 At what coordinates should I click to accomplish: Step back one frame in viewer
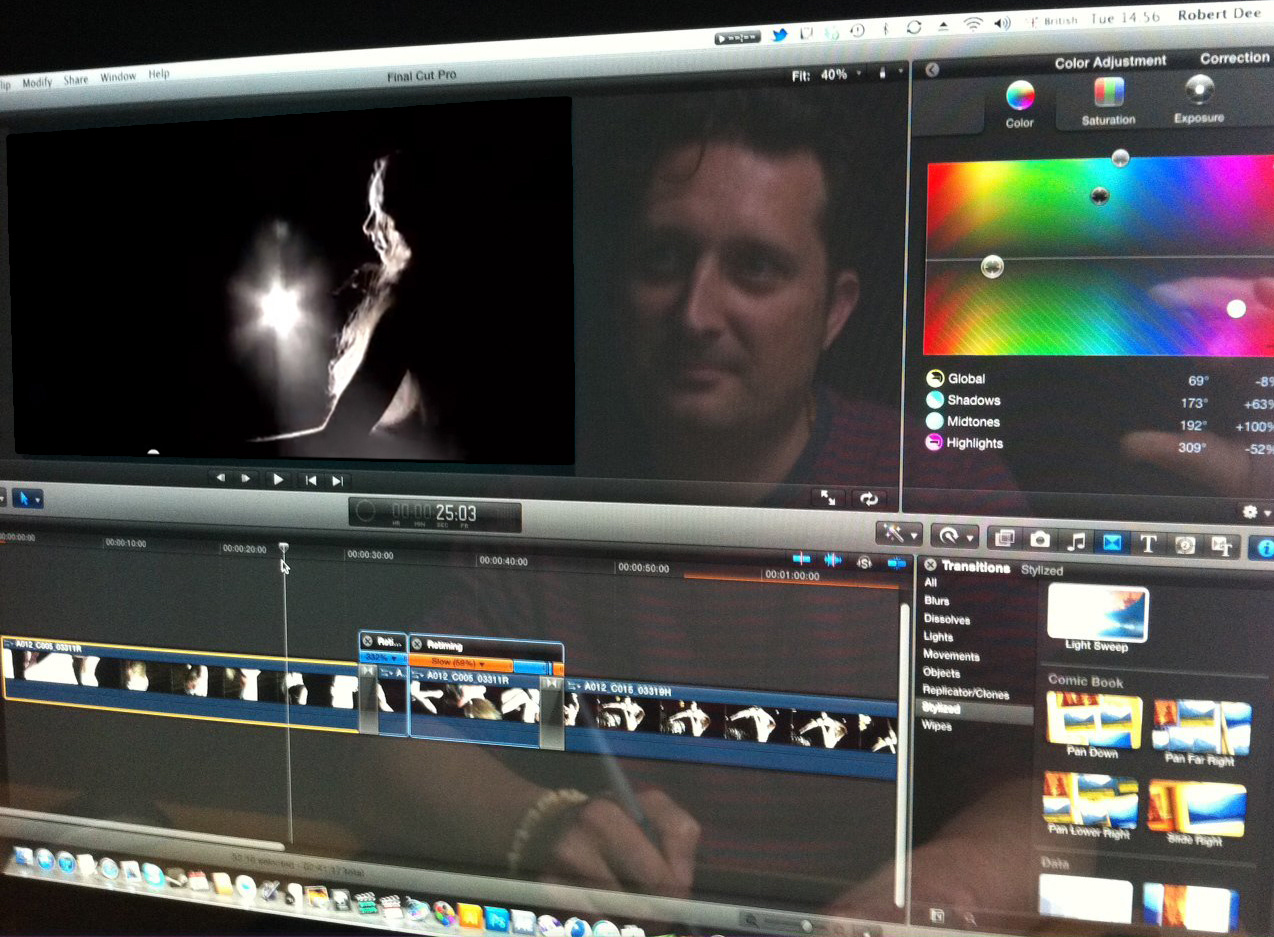[220, 478]
